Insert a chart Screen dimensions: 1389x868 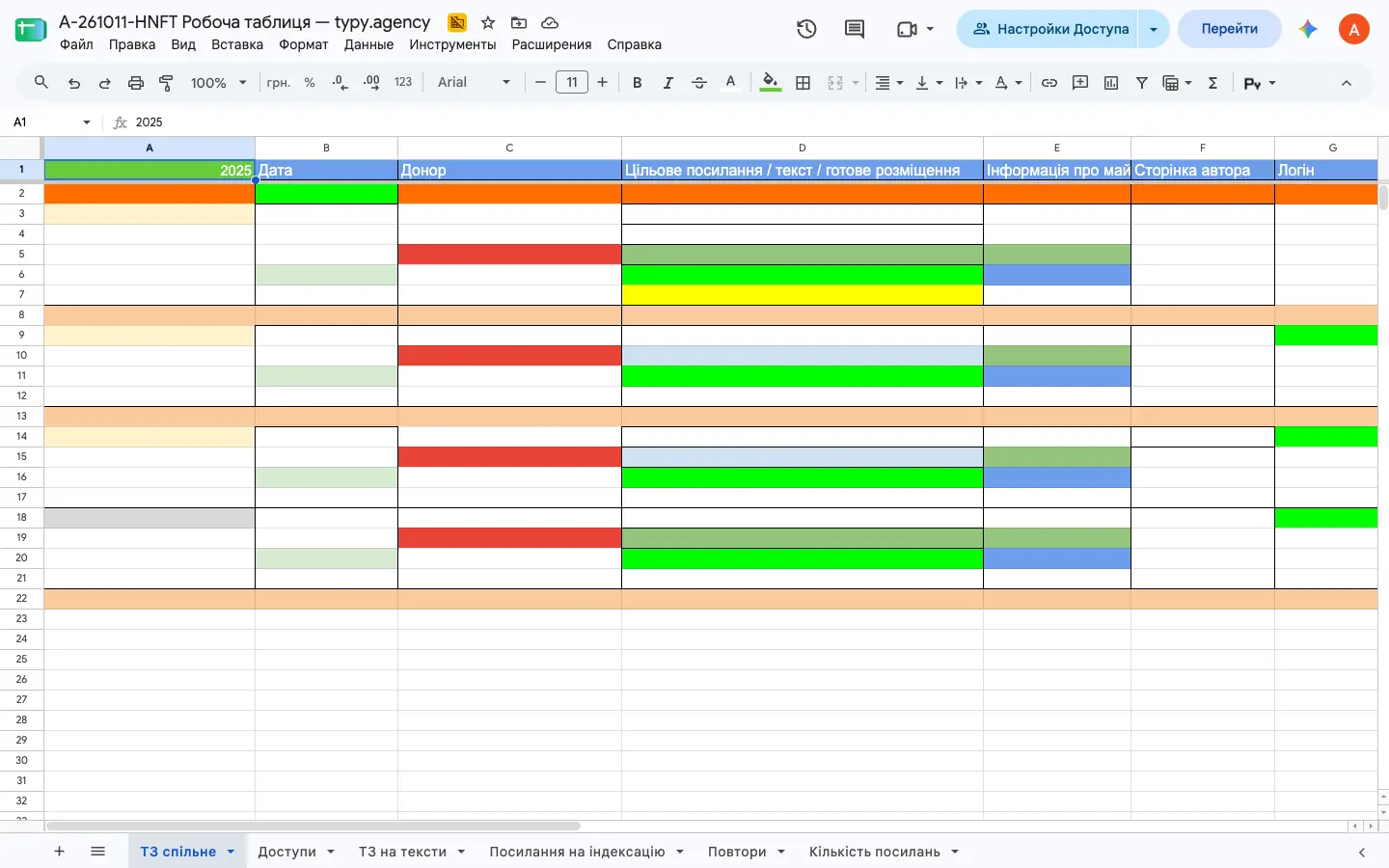tap(1111, 83)
